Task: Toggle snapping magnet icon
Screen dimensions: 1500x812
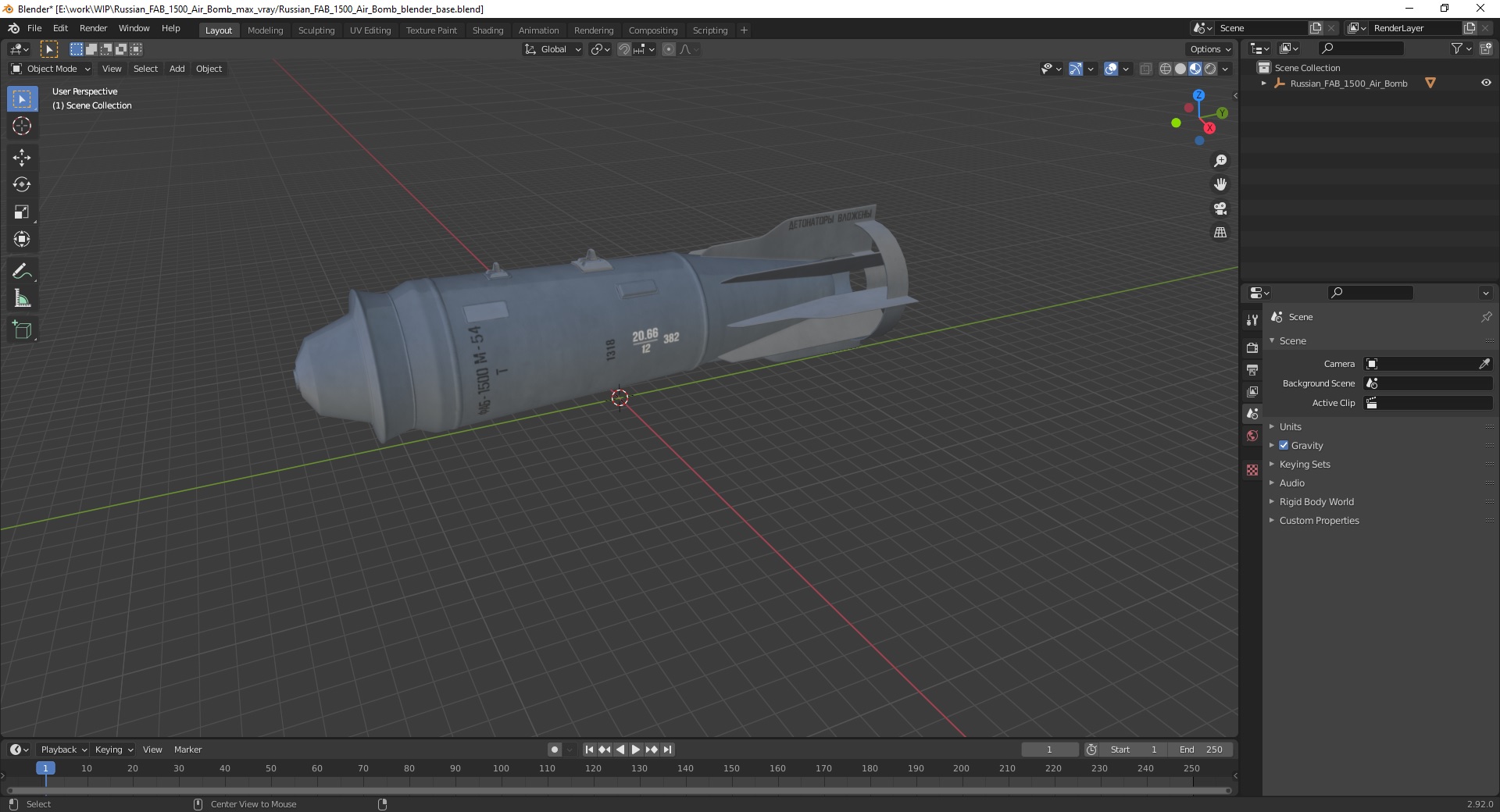Action: (624, 49)
